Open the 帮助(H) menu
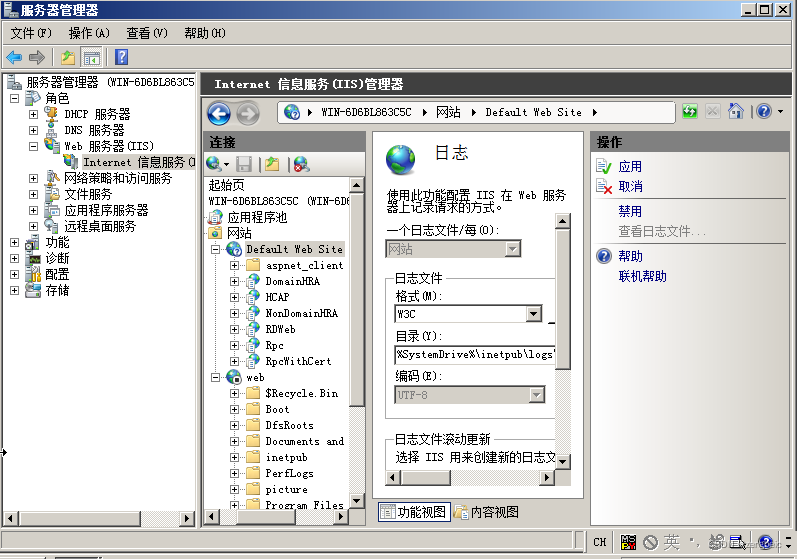 tap(205, 33)
